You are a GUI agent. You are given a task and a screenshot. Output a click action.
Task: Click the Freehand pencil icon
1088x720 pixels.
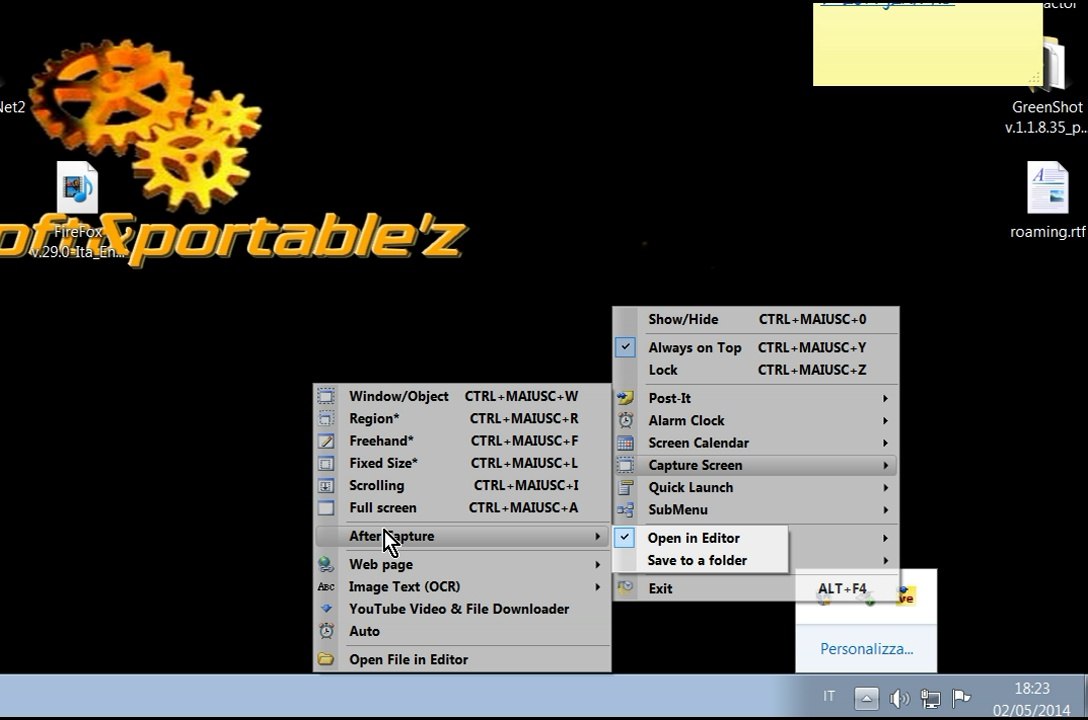coord(325,440)
